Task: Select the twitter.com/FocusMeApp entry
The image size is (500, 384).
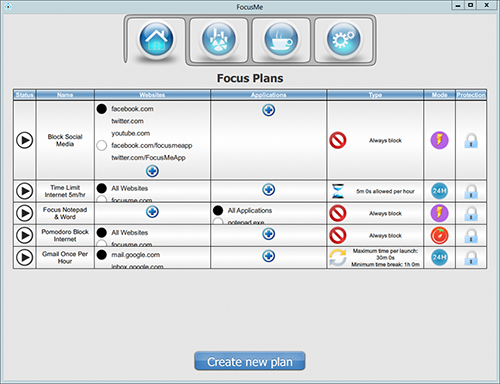Action: pos(148,158)
